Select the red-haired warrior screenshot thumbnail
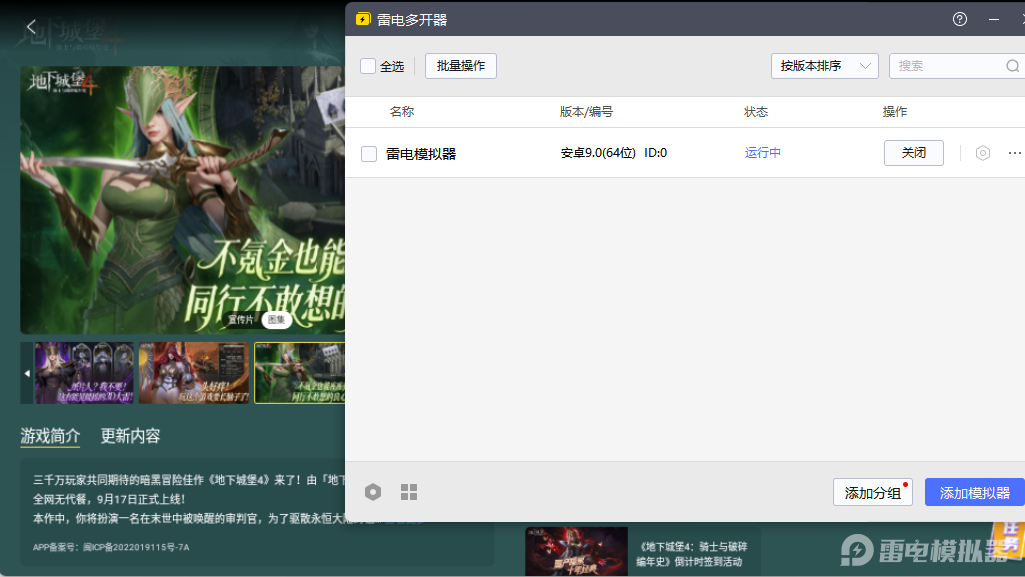The width and height of the screenshot is (1025, 577). (194, 373)
